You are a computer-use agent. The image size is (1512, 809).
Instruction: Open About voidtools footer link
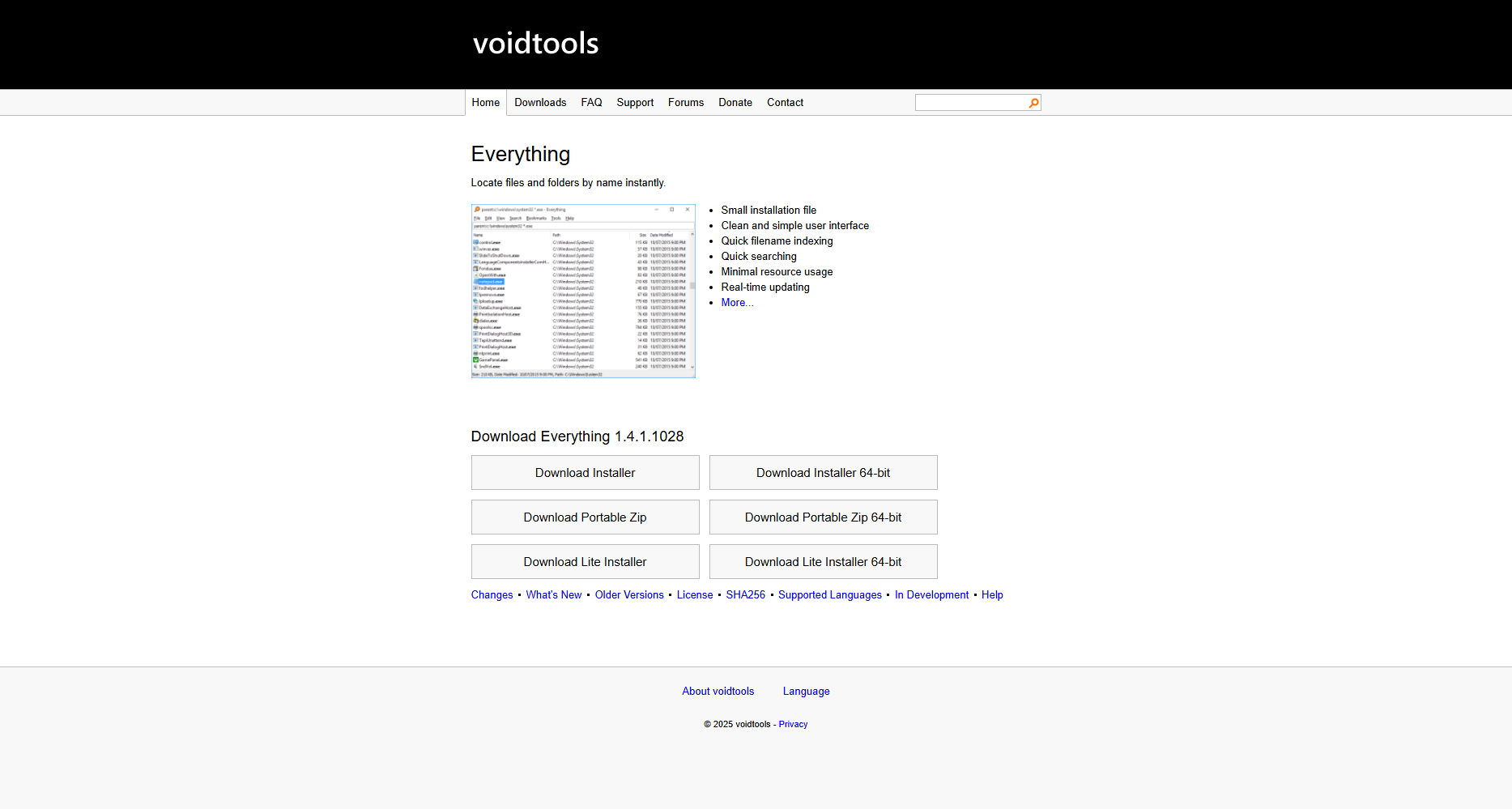click(x=718, y=692)
